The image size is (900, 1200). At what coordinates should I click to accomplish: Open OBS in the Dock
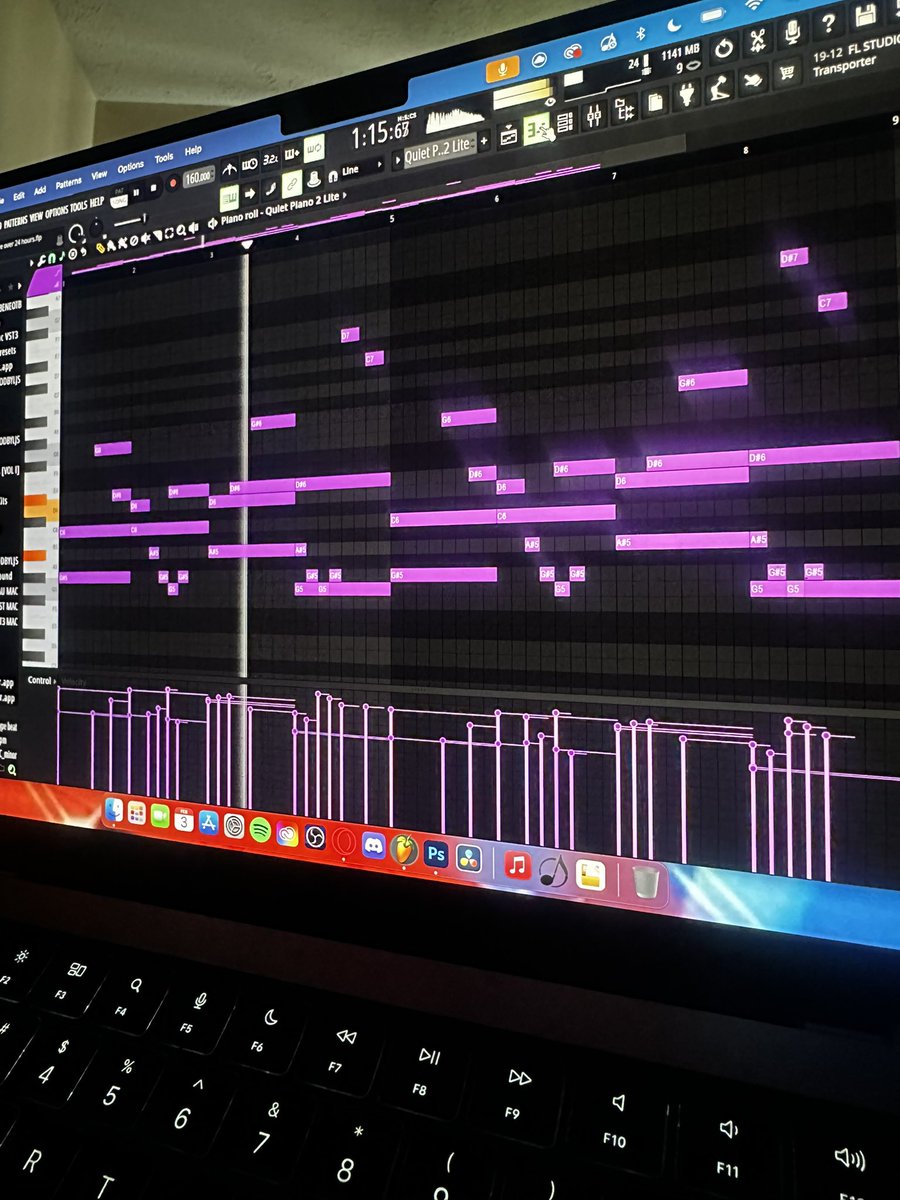point(314,837)
